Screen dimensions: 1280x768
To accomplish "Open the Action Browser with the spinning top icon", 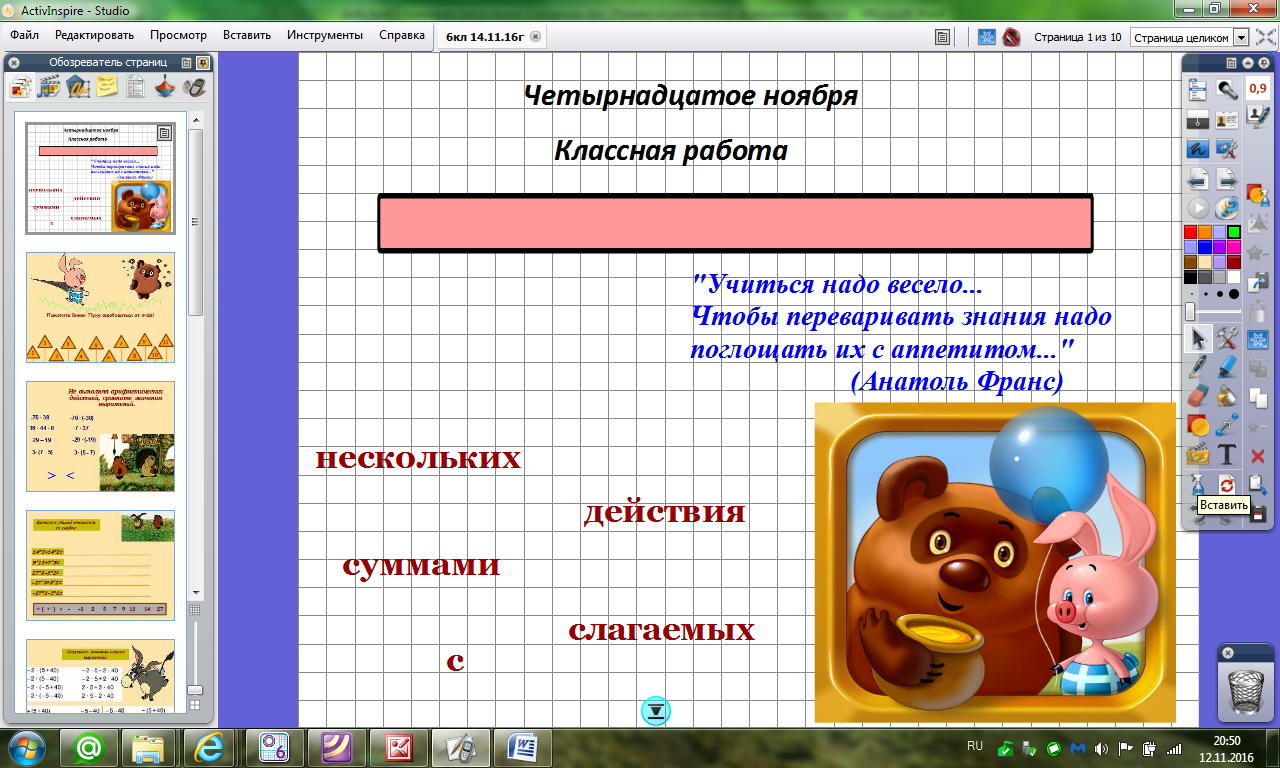I will (165, 88).
